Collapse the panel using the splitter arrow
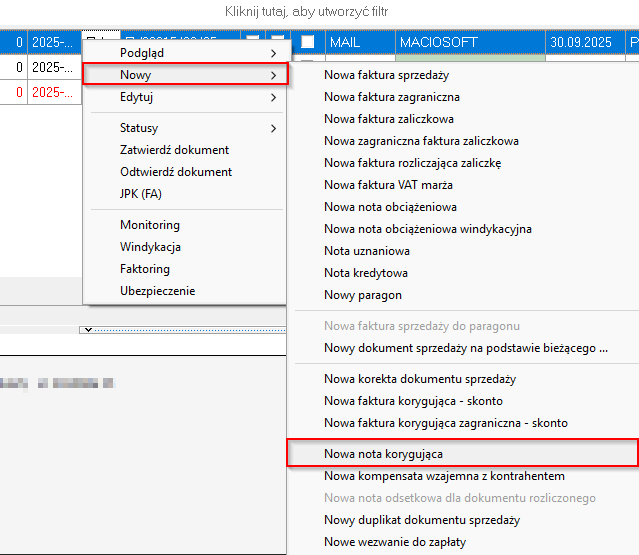This screenshot has width=639, height=555. tap(88, 329)
